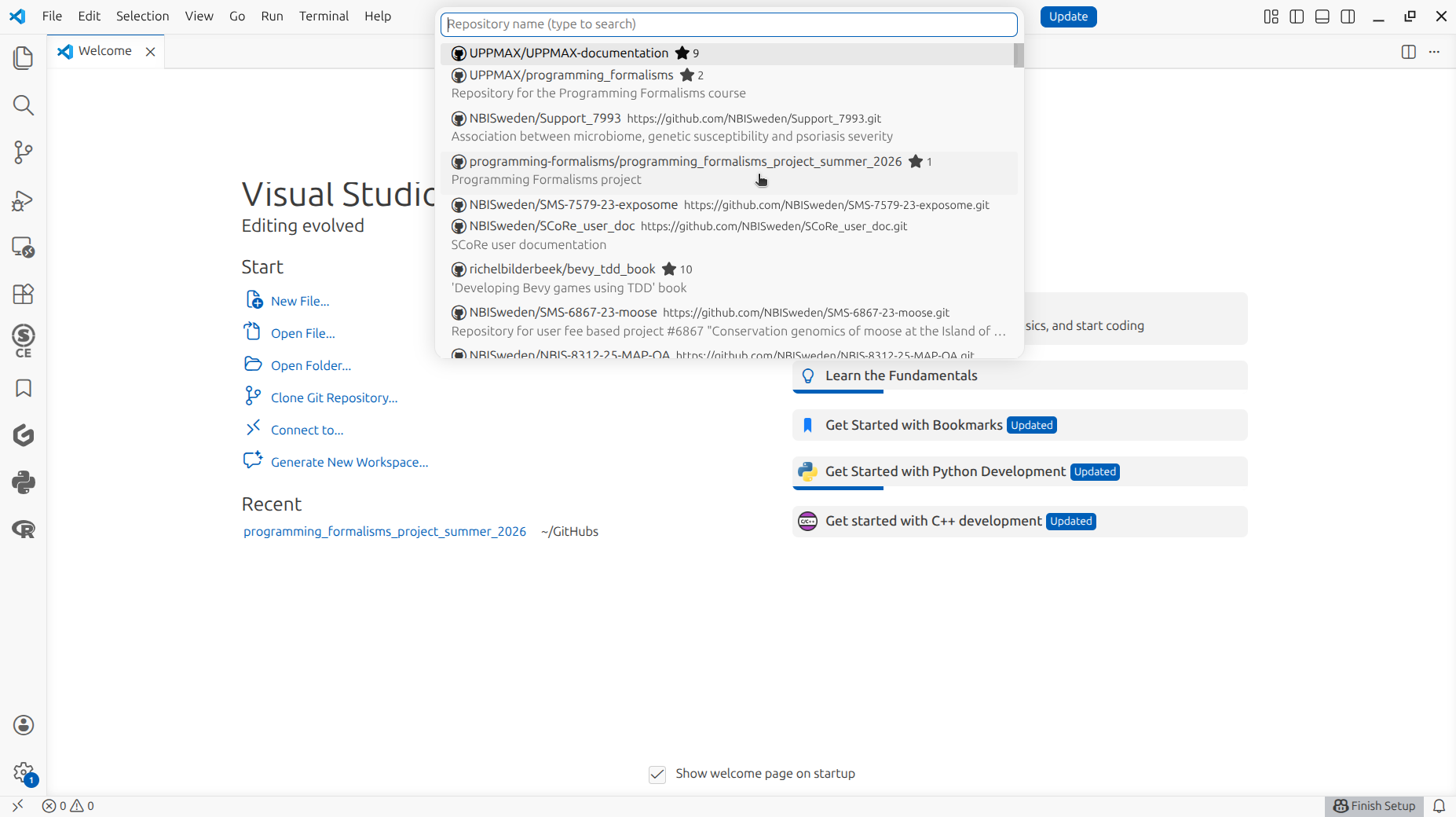Select NBISweden/Support_7993 repository
Image resolution: width=1456 pixels, height=817 pixels.
(x=727, y=127)
